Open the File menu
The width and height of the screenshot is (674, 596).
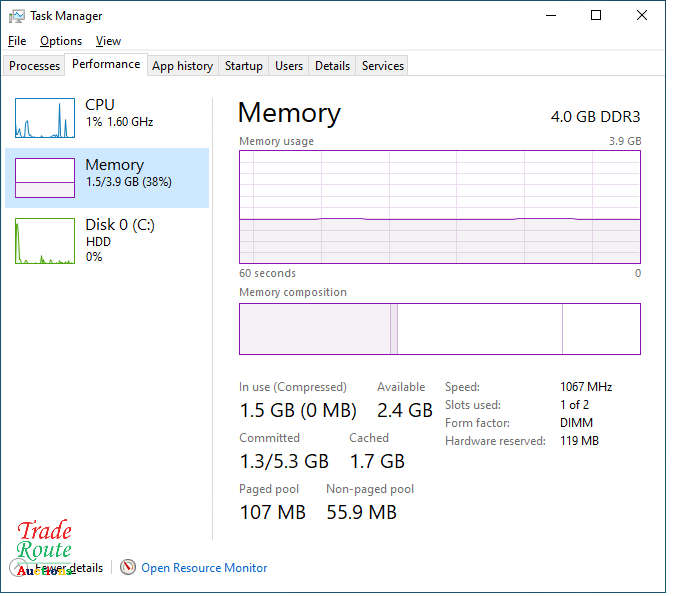point(17,41)
